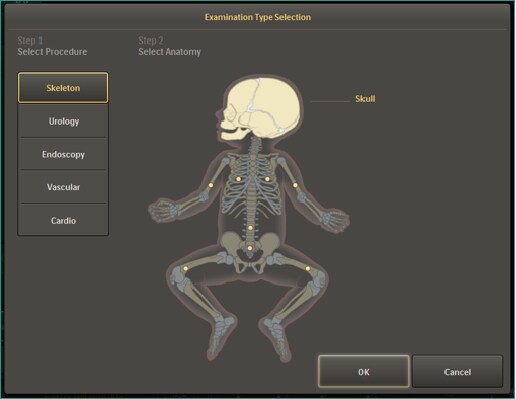Select the Skeleton procedure
516x399 pixels.
(x=63, y=88)
